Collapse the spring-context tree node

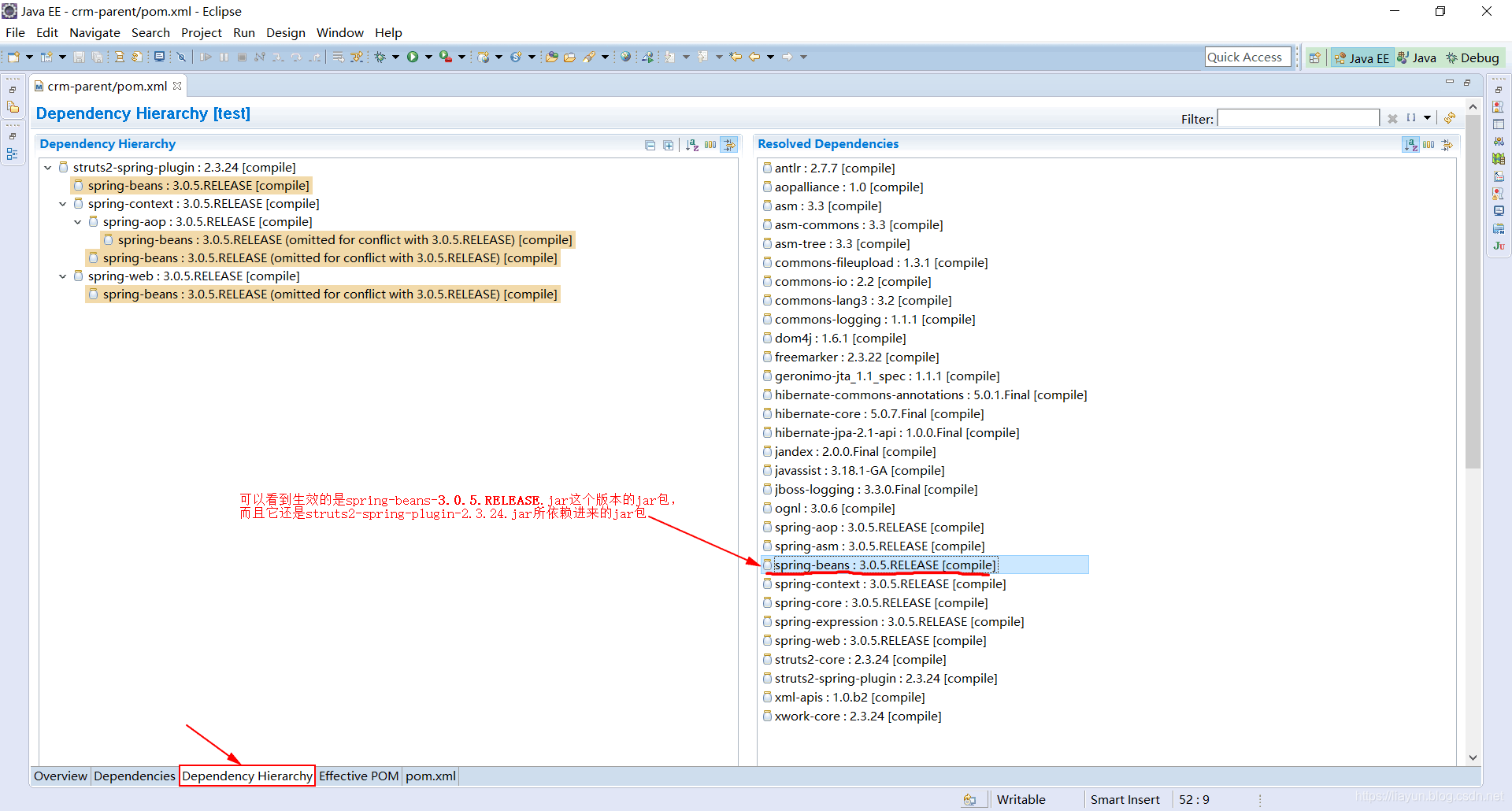(x=63, y=204)
